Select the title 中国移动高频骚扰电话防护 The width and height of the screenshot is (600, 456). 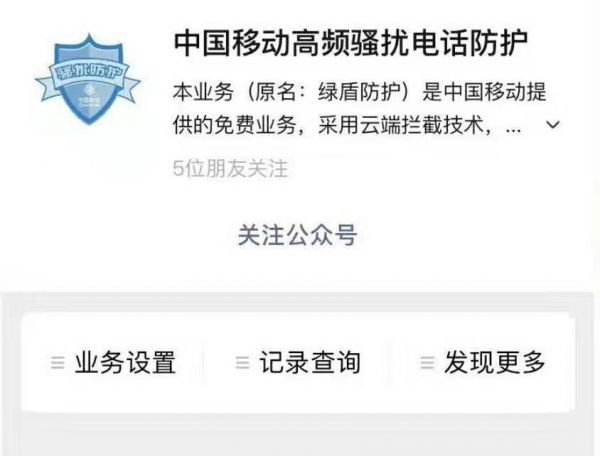click(x=351, y=43)
